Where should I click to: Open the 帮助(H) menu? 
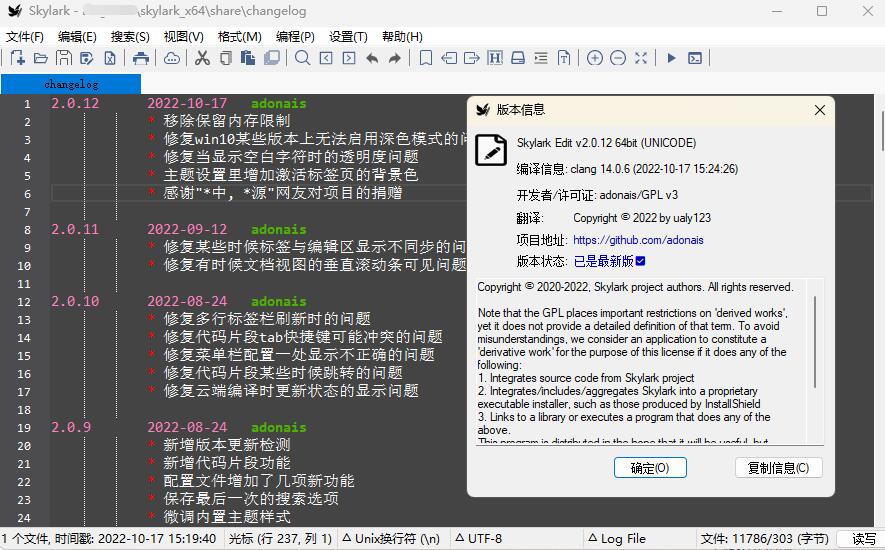pyautogui.click(x=402, y=37)
